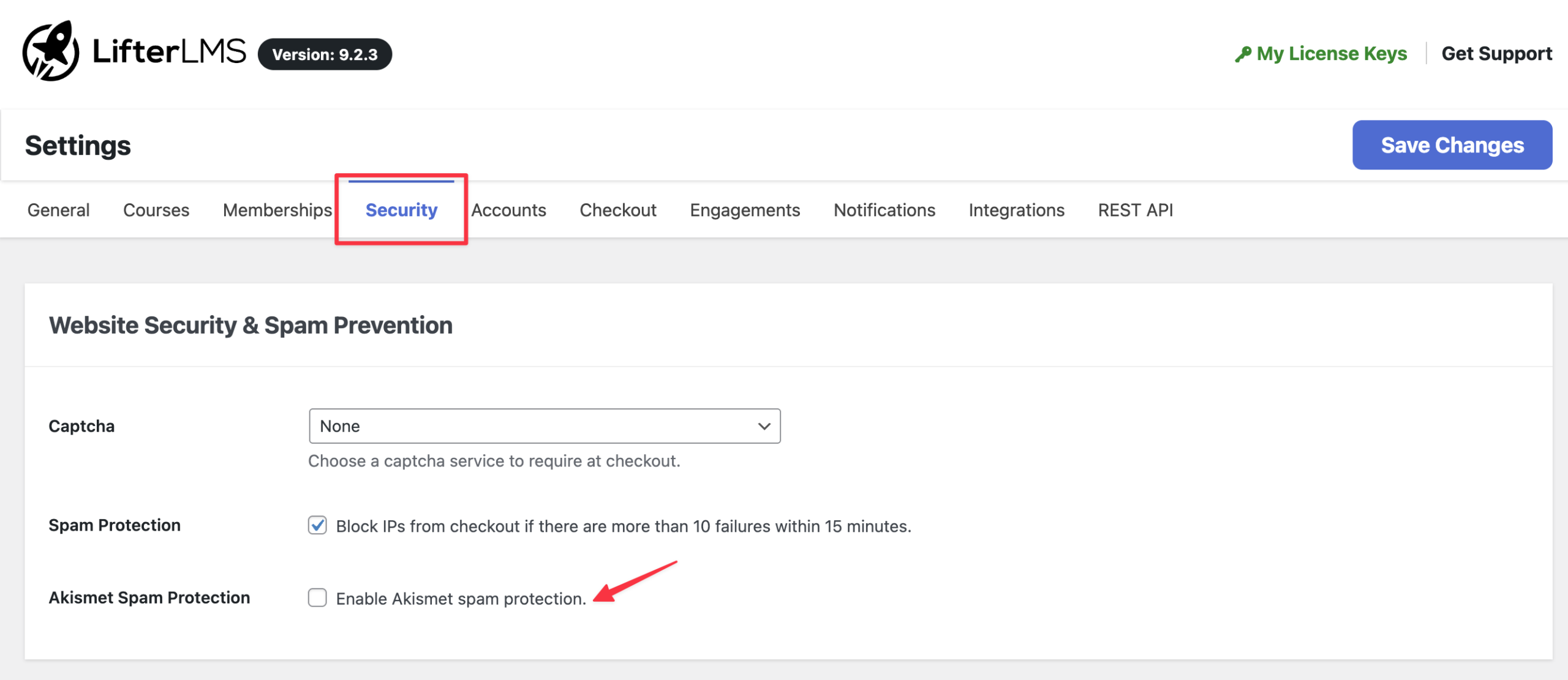The width and height of the screenshot is (1568, 680).
Task: Click the green key icon beside My License Keys
Action: coord(1243,54)
